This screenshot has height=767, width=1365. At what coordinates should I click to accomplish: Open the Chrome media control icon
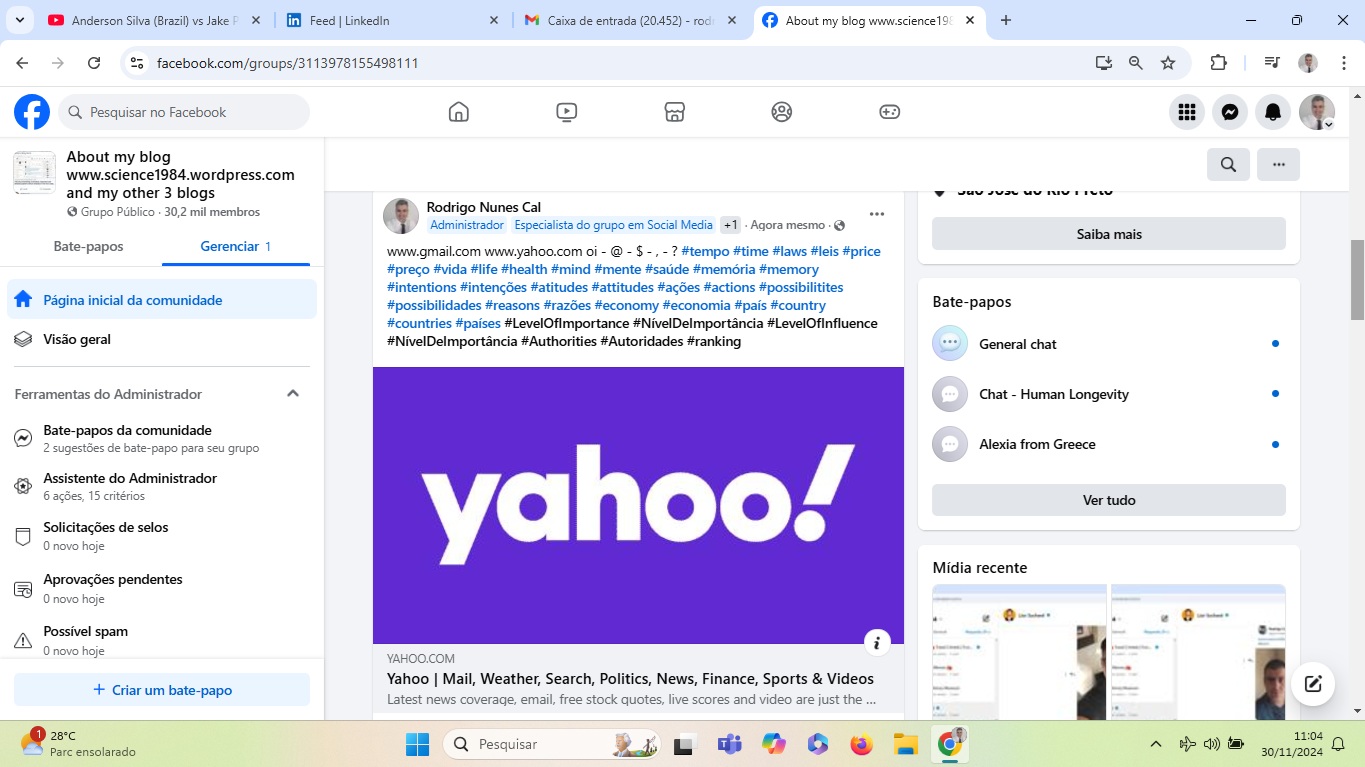[1271, 63]
